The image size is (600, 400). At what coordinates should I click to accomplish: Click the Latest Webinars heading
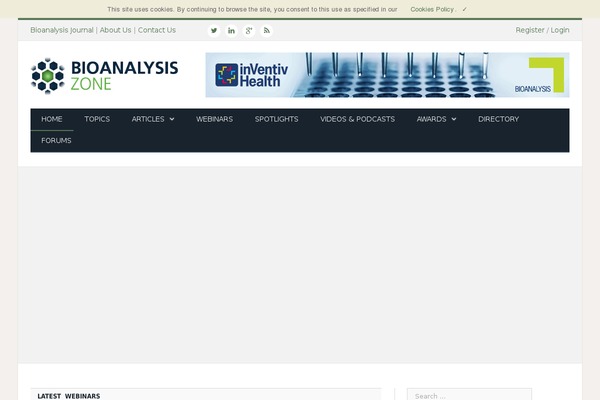click(x=69, y=396)
